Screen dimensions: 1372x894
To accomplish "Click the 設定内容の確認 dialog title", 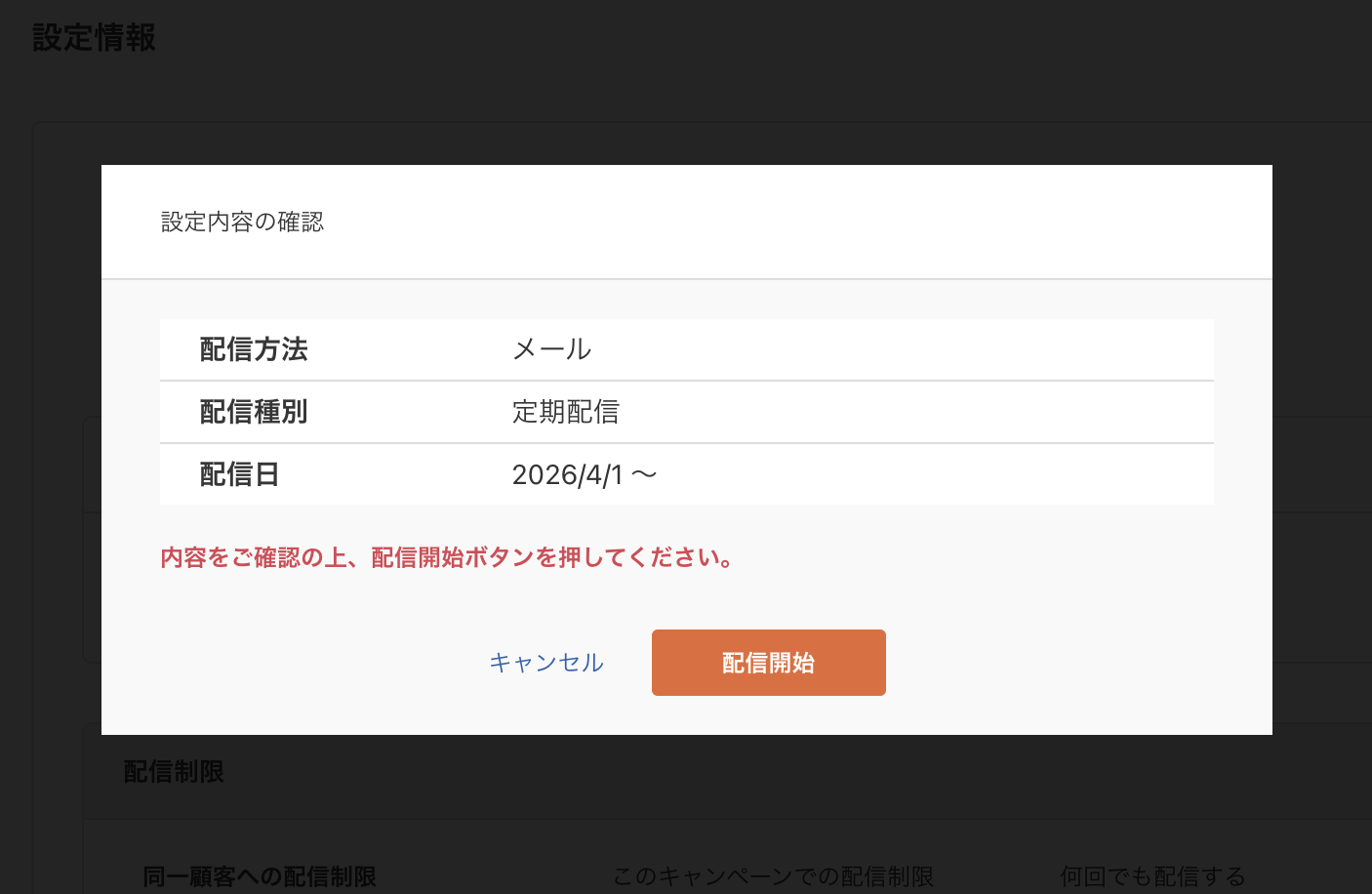I will tap(243, 222).
